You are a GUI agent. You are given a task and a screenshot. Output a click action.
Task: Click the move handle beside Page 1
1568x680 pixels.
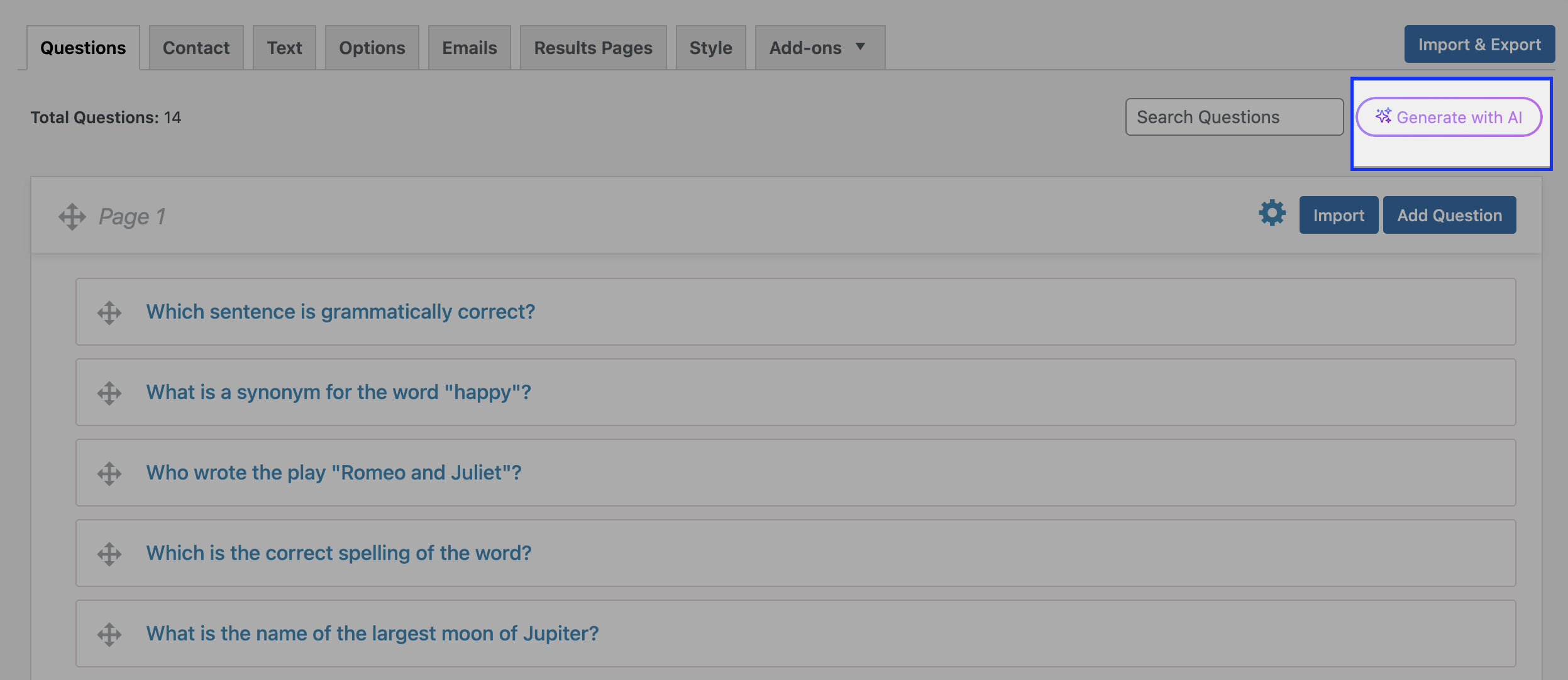coord(72,216)
